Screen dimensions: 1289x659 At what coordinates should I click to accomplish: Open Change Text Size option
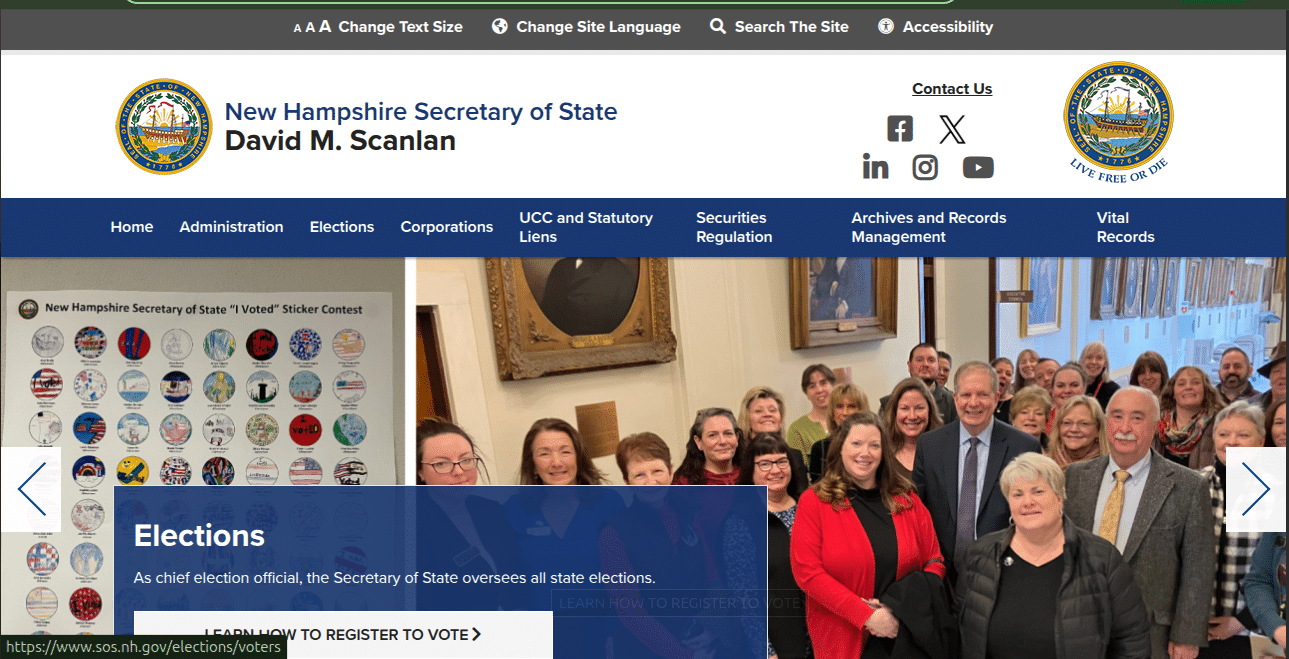click(378, 27)
